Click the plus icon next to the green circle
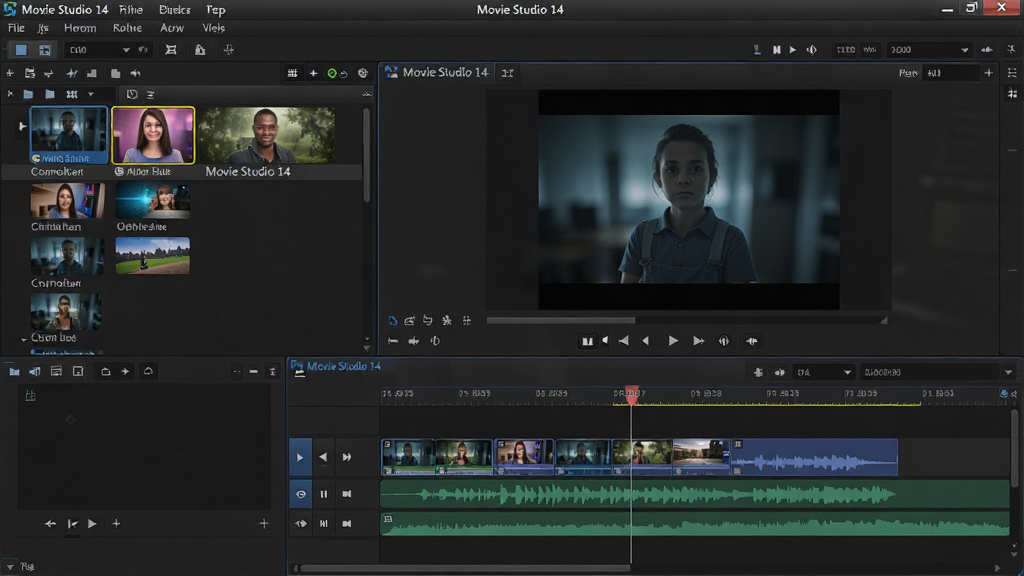Screen dimensions: 1024x576 pos(313,73)
